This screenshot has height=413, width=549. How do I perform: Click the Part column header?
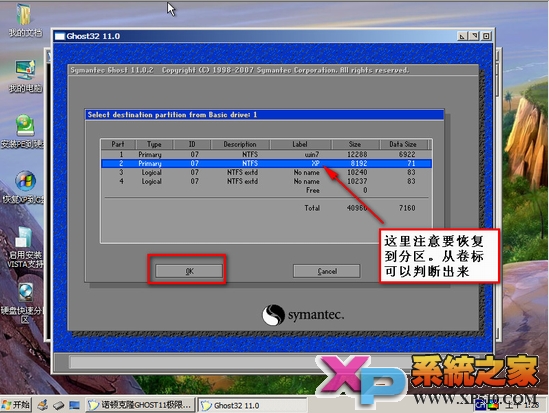118,144
